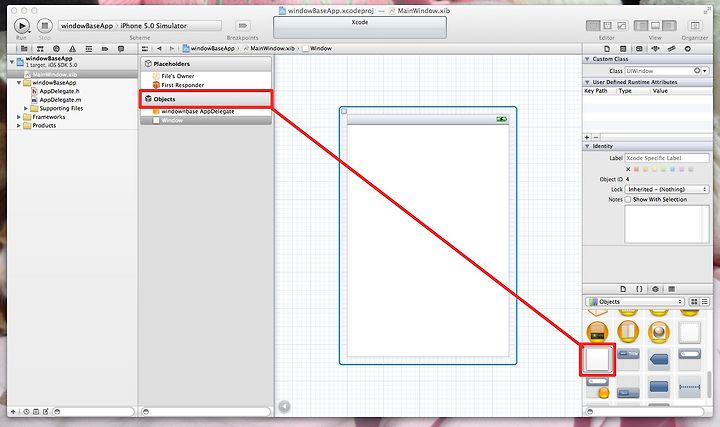Click the Run button
720x427 pixels.
pyautogui.click(x=22, y=26)
